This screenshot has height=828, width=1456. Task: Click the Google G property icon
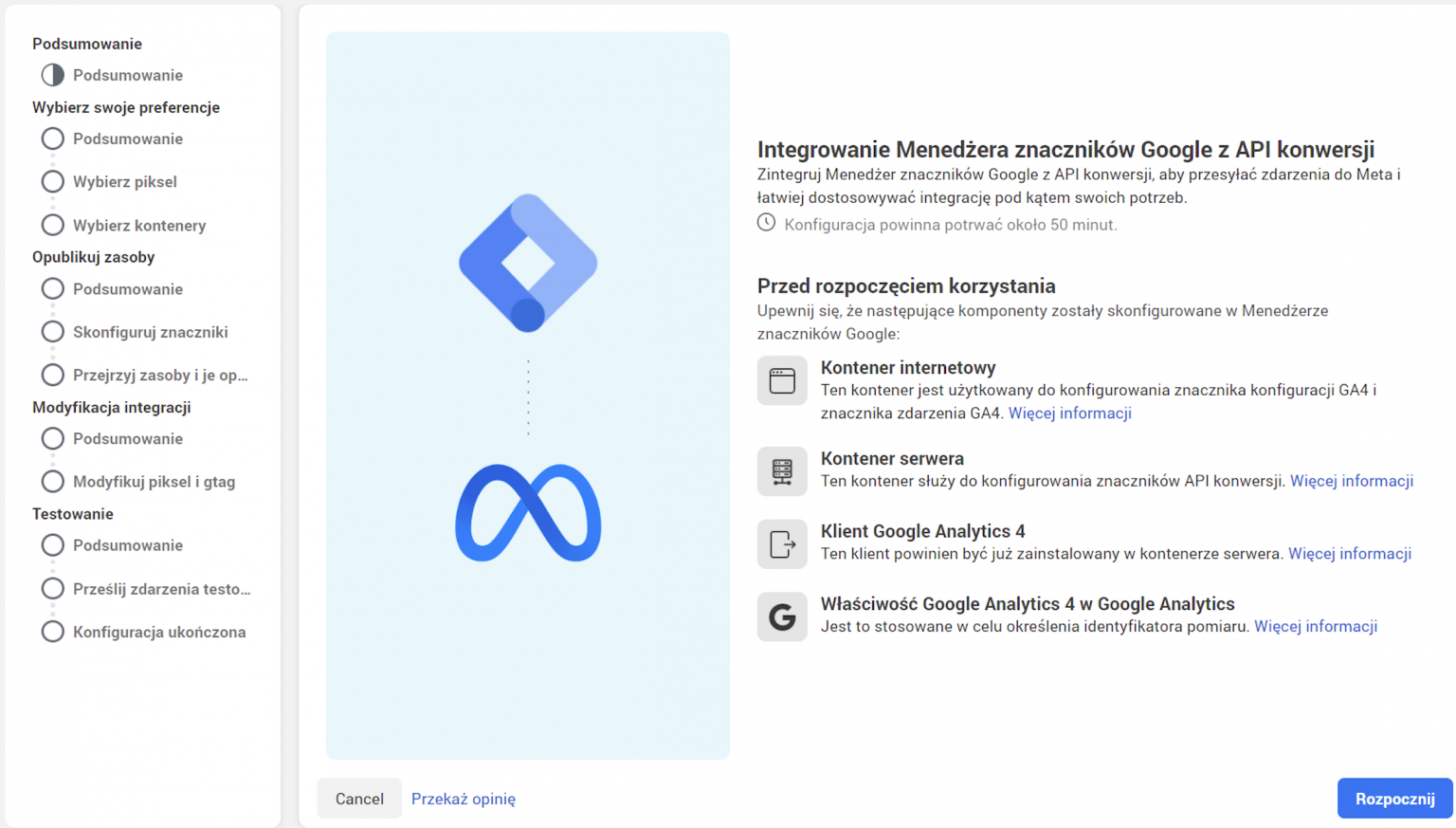click(x=782, y=617)
